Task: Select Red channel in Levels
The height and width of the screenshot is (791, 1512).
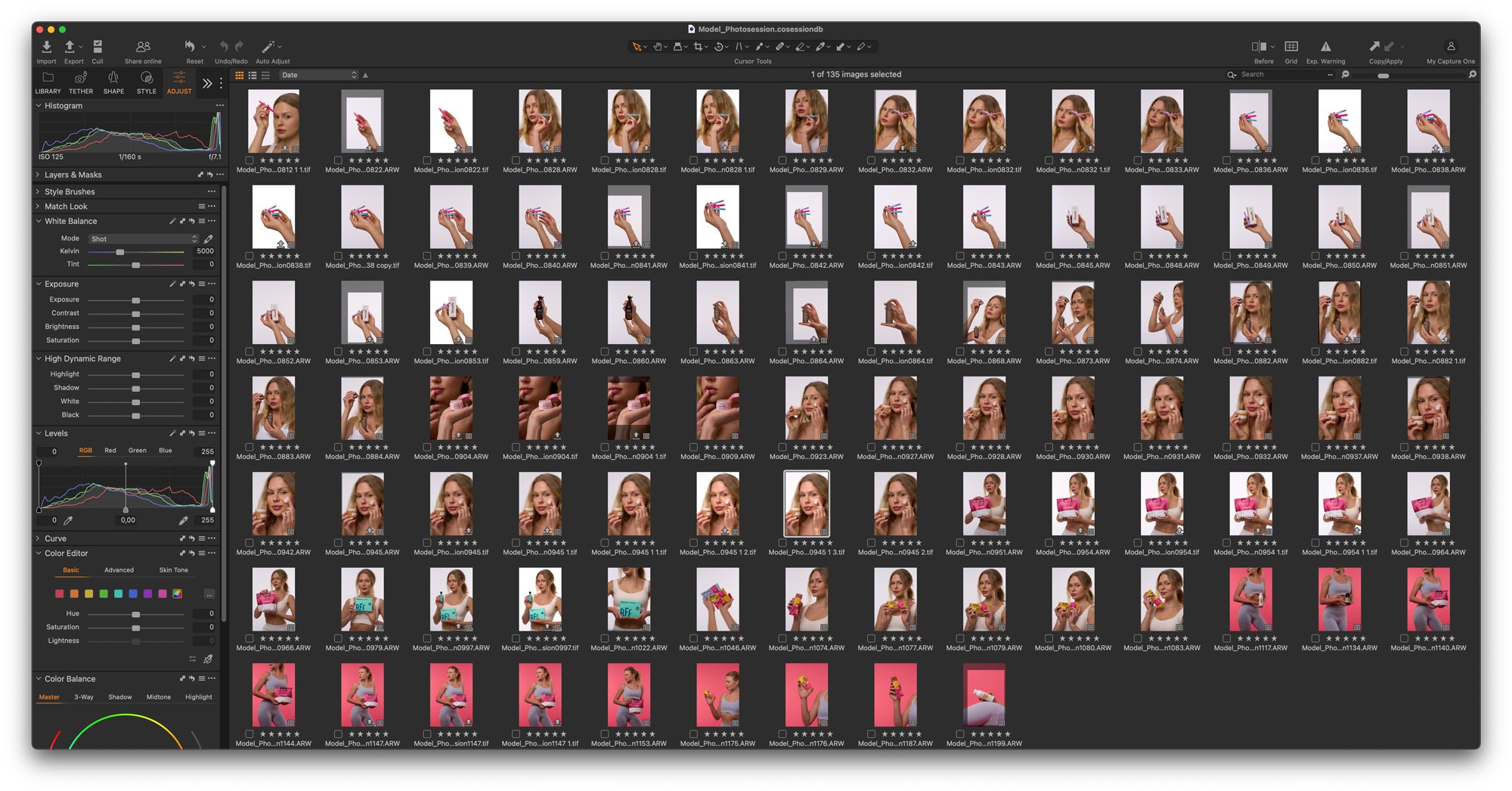Action: click(110, 451)
